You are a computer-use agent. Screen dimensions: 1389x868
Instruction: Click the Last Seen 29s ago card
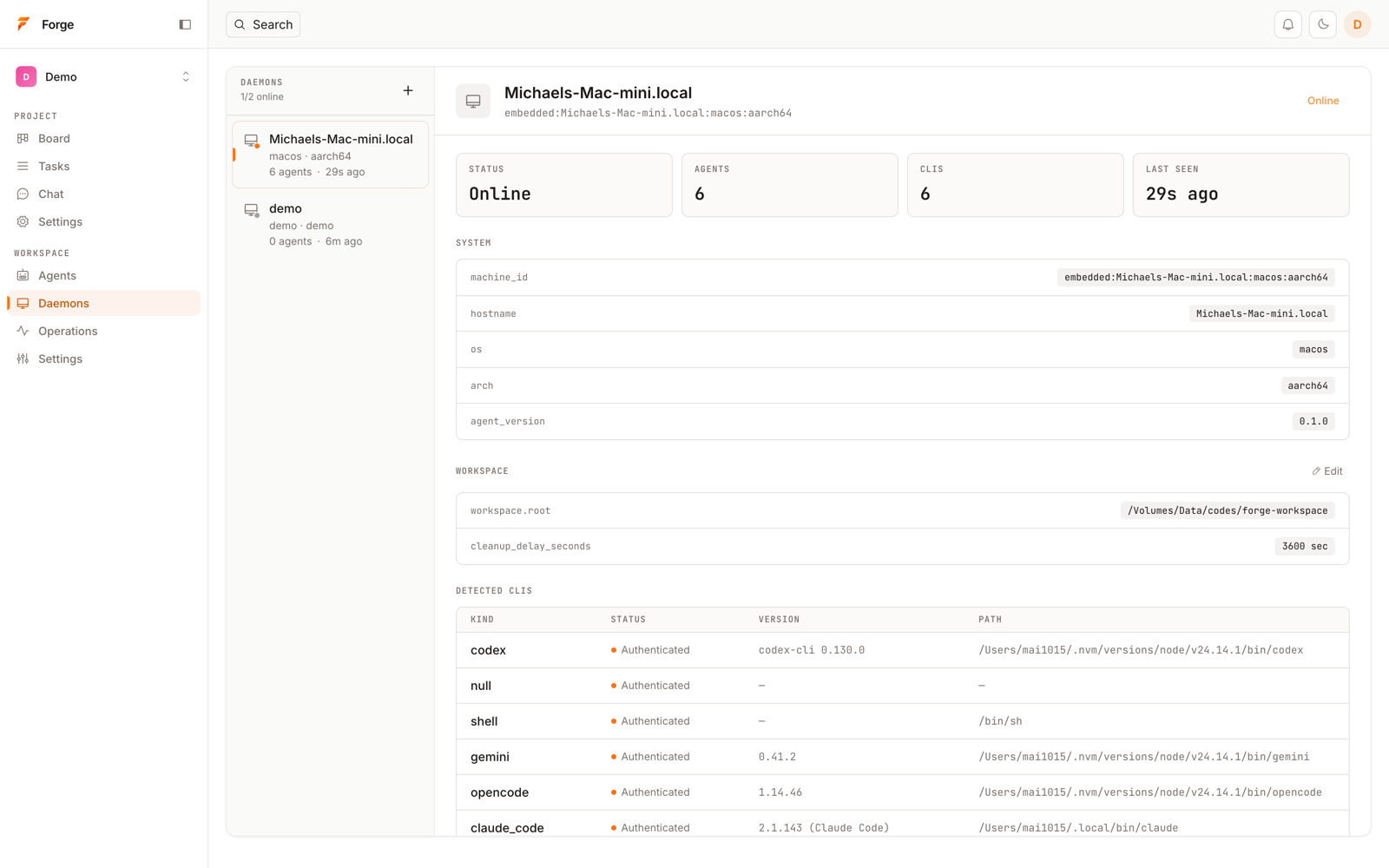coord(1241,185)
